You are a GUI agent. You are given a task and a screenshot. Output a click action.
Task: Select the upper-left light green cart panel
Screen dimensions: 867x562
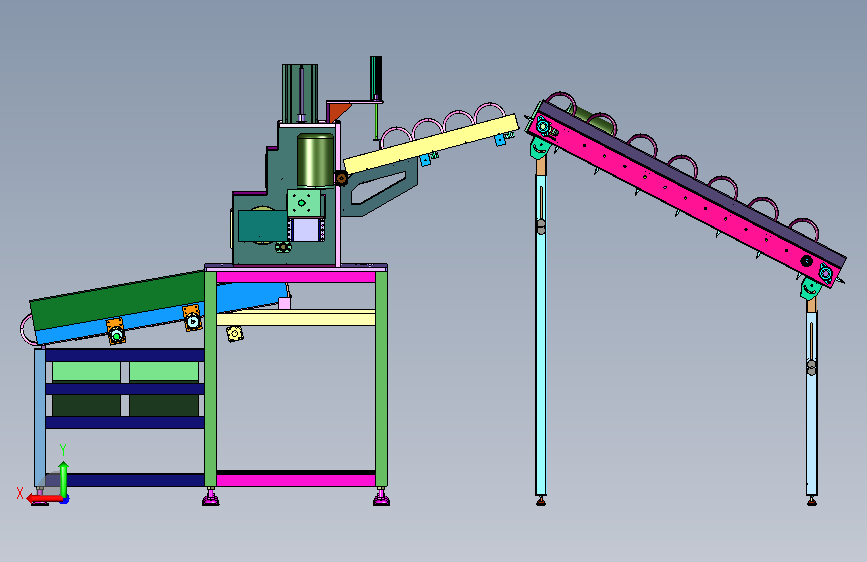click(x=86, y=371)
